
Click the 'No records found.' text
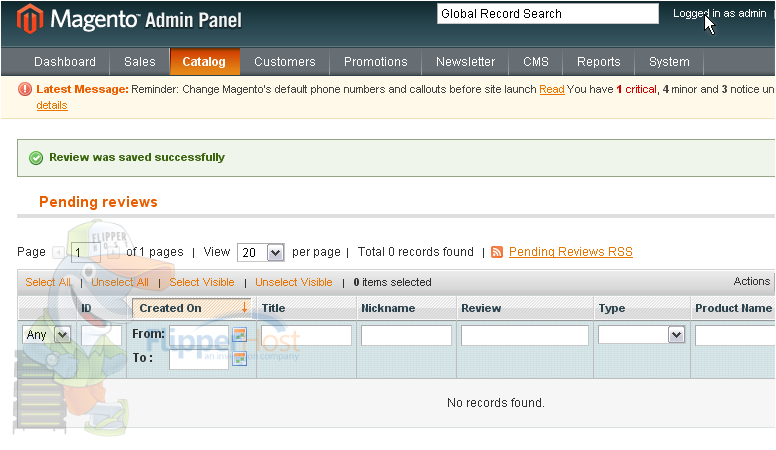[495, 403]
